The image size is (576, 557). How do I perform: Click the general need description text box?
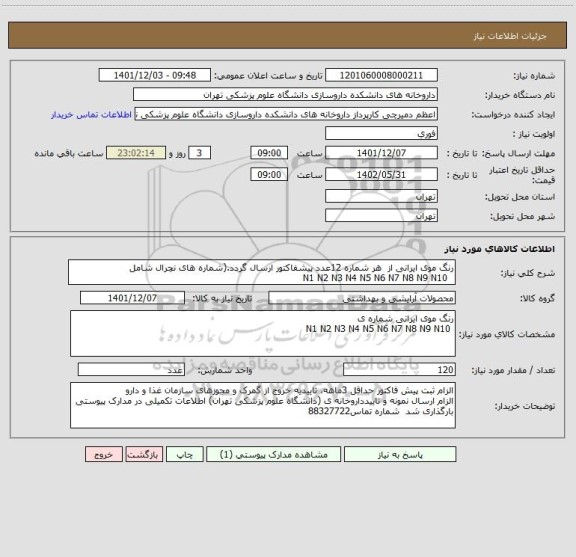tap(262, 273)
